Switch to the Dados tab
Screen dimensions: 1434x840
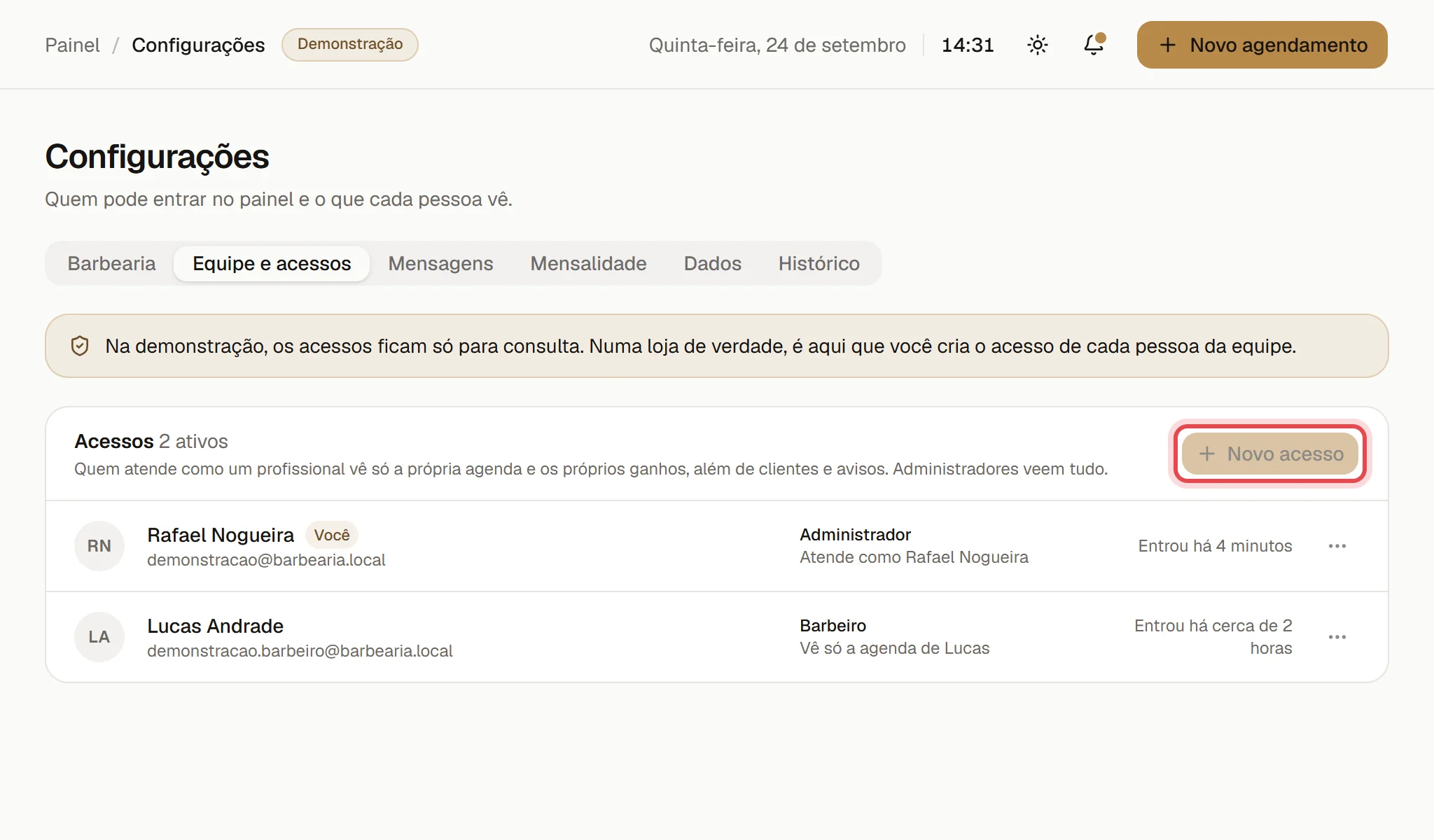[712, 263]
